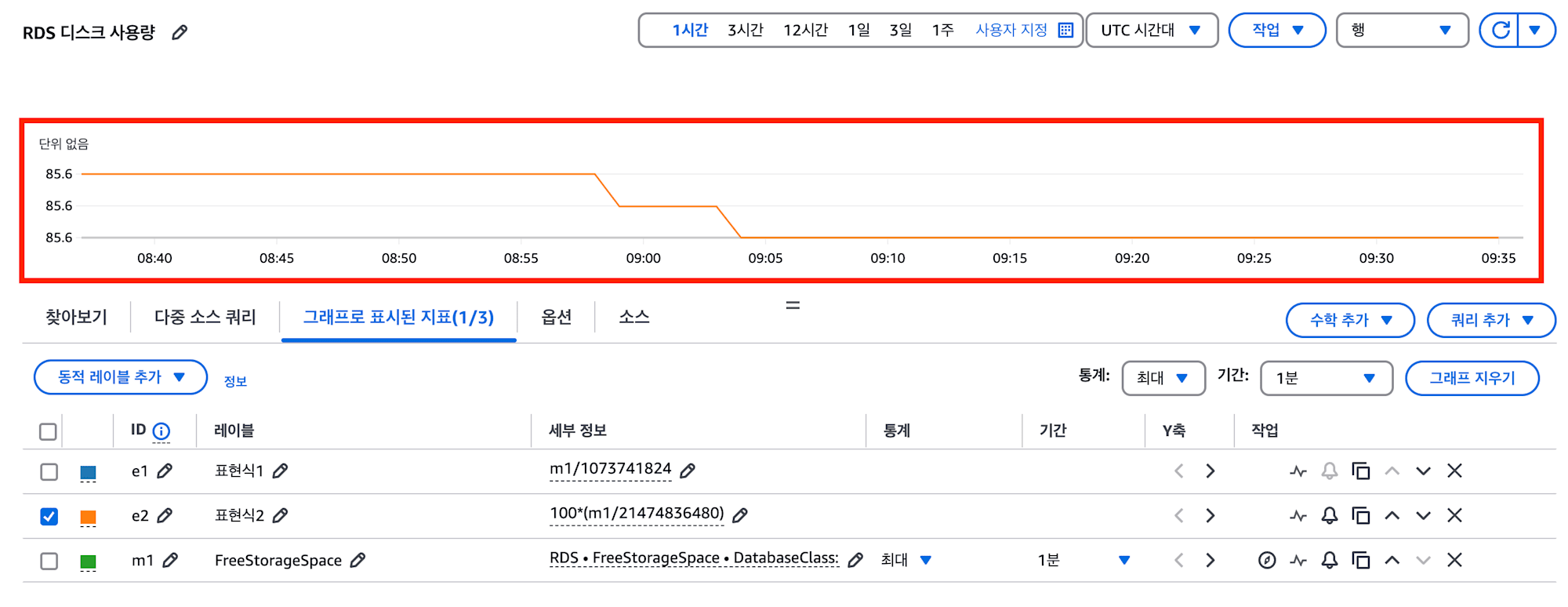Click the green color swatch for m1

[88, 562]
